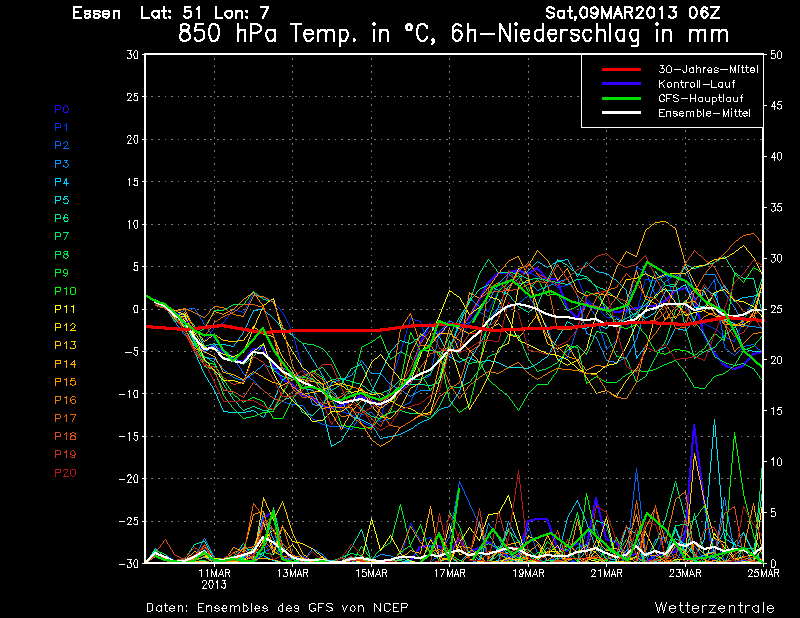800x618 pixels.
Task: Click the 19MAR date axis label
Action: 528,573
